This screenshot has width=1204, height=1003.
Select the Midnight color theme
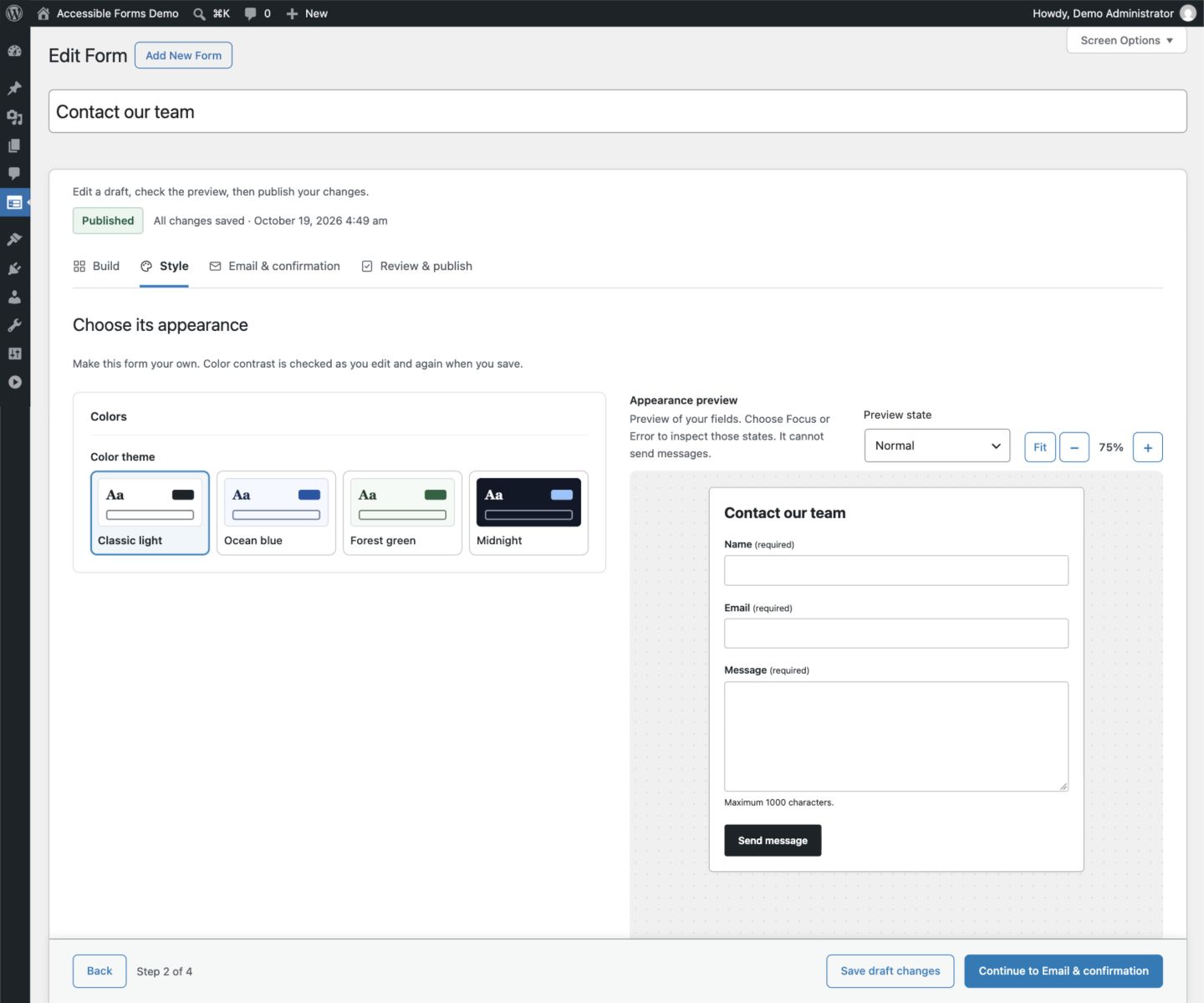(528, 512)
